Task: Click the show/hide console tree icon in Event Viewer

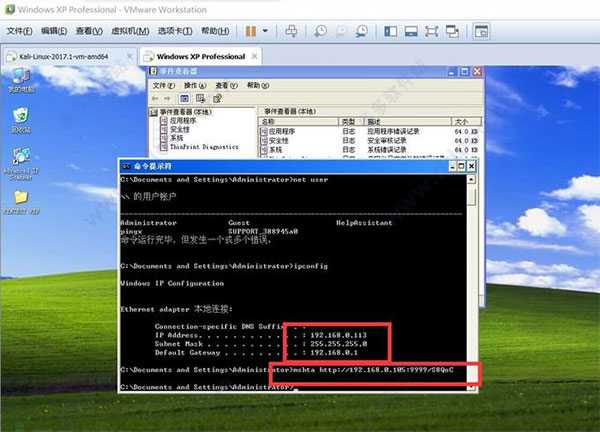Action: (x=184, y=99)
